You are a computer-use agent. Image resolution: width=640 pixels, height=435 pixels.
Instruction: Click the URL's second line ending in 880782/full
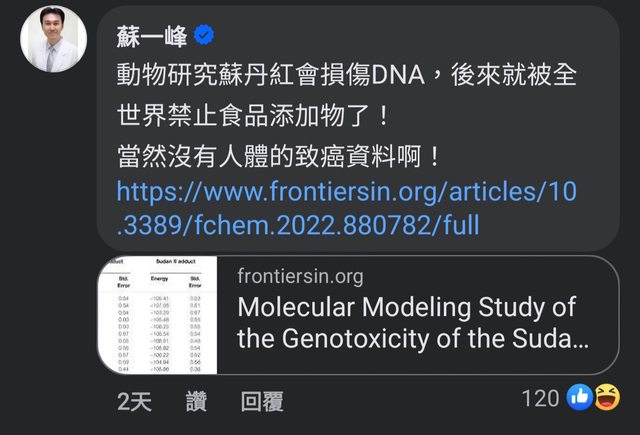(x=298, y=226)
